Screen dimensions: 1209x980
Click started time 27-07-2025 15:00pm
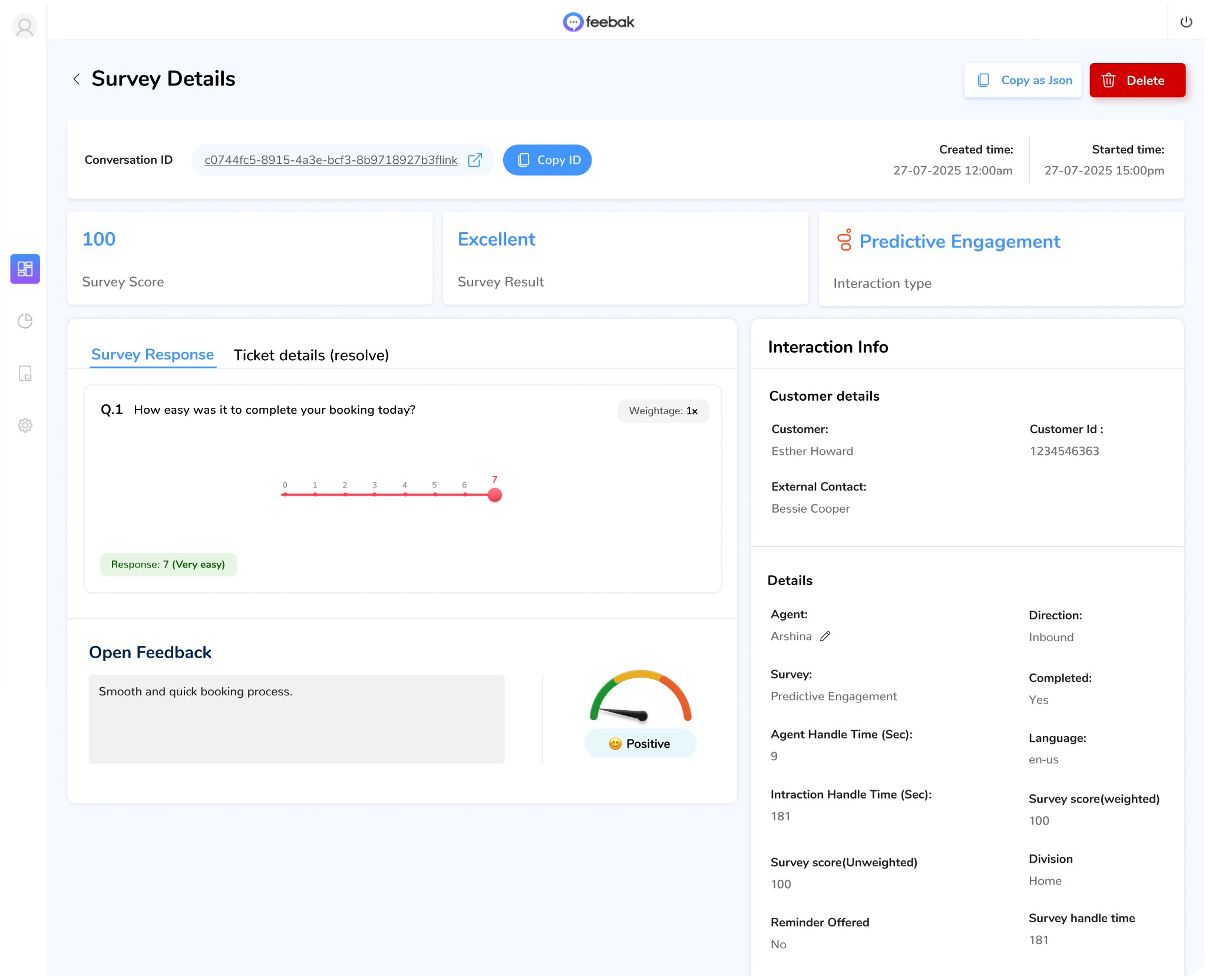pyautogui.click(x=1104, y=170)
